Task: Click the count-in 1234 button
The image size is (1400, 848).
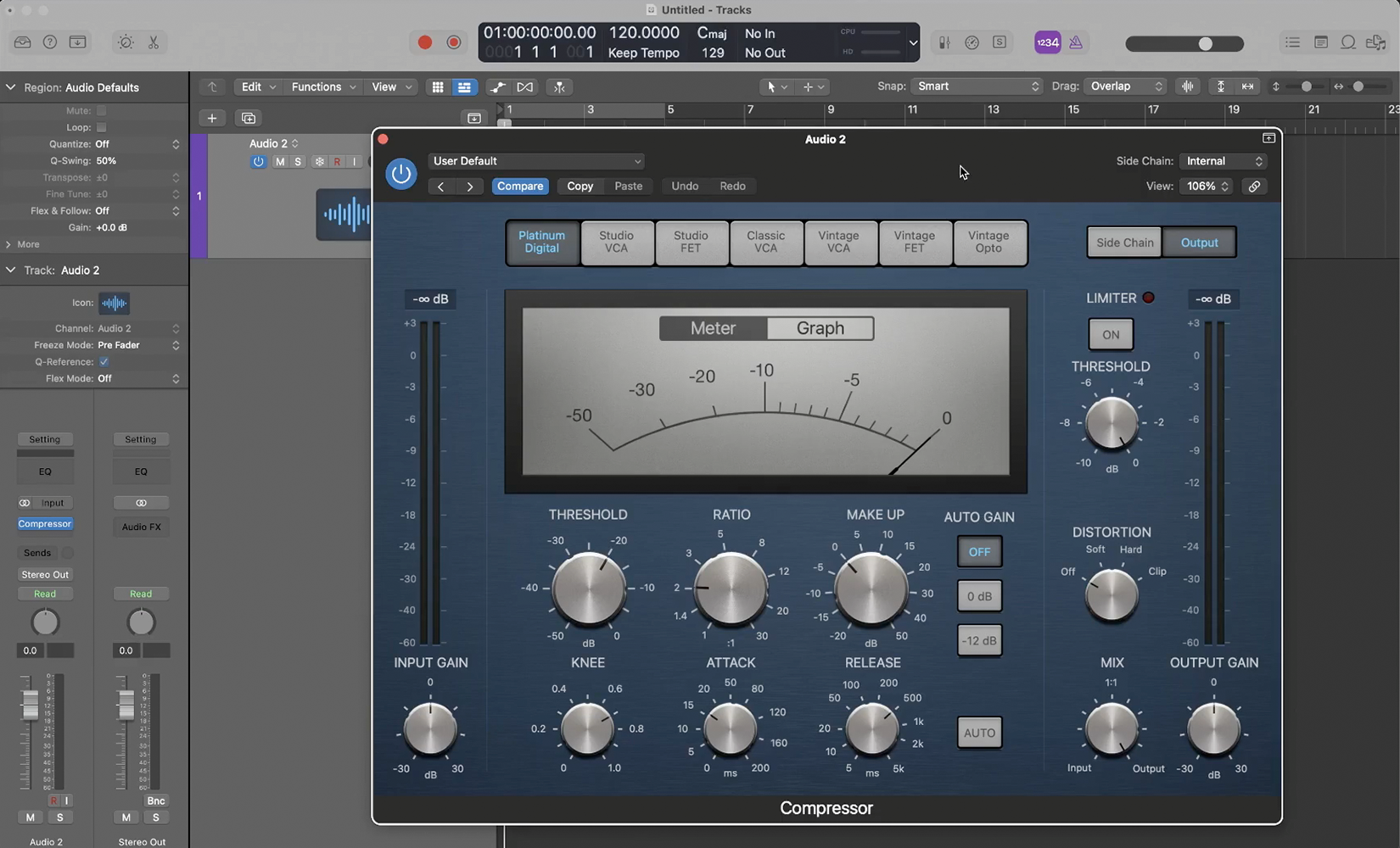Action: click(x=1047, y=42)
